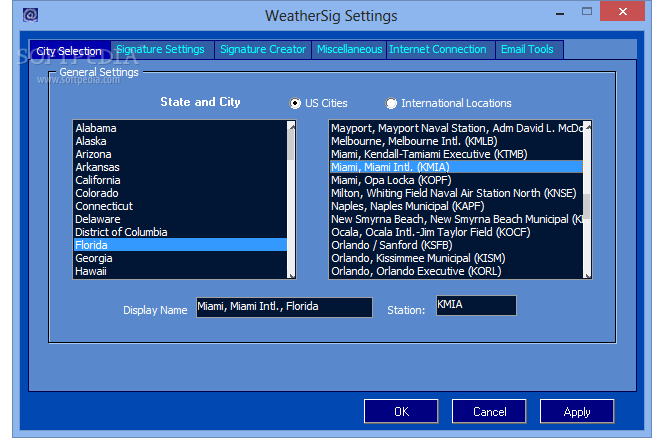Pick Arkansas in the state list
The image size is (652, 438).
[180, 167]
